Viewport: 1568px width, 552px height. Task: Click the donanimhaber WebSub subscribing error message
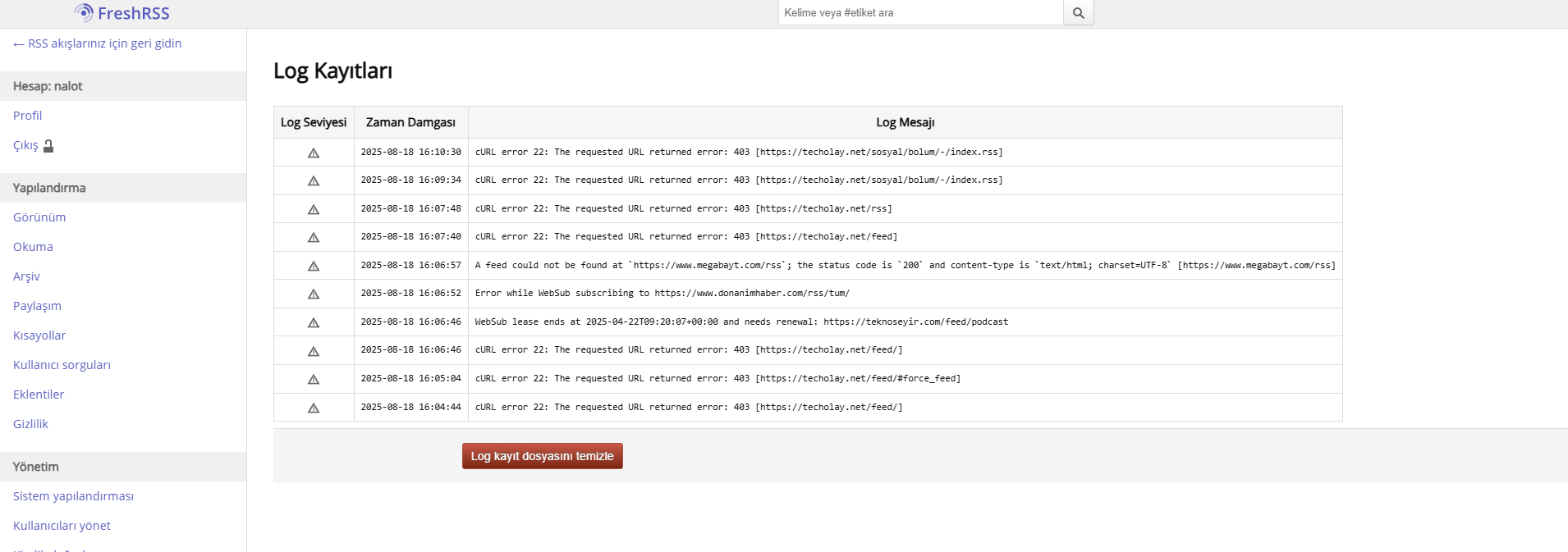663,293
